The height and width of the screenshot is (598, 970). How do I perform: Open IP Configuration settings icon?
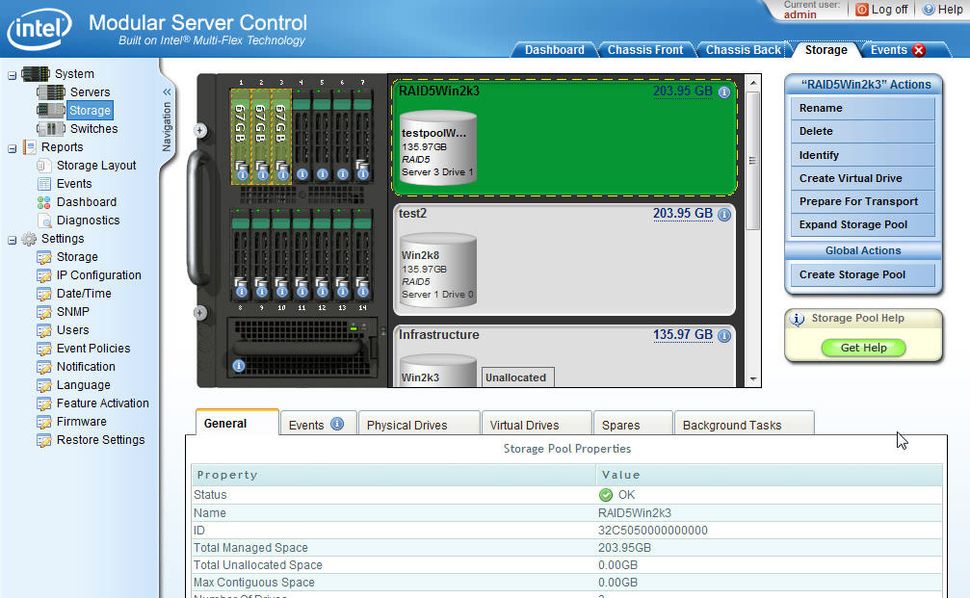pyautogui.click(x=43, y=275)
